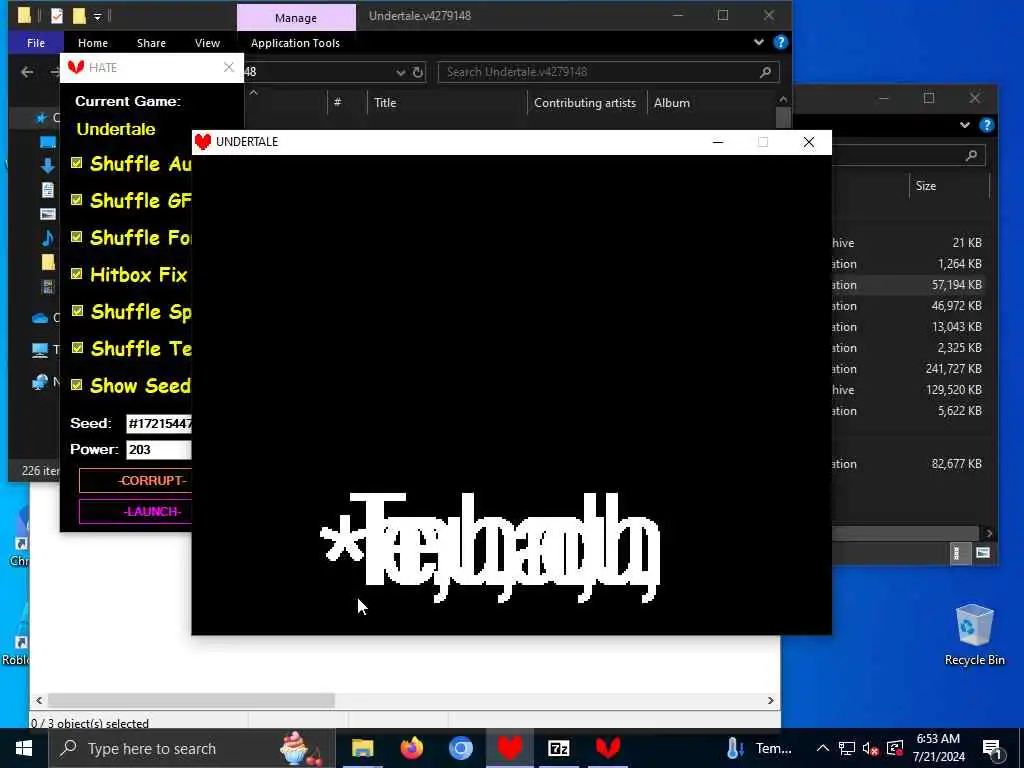1024x768 pixels.
Task: Go back with Explorer back arrow
Action: click(x=27, y=72)
